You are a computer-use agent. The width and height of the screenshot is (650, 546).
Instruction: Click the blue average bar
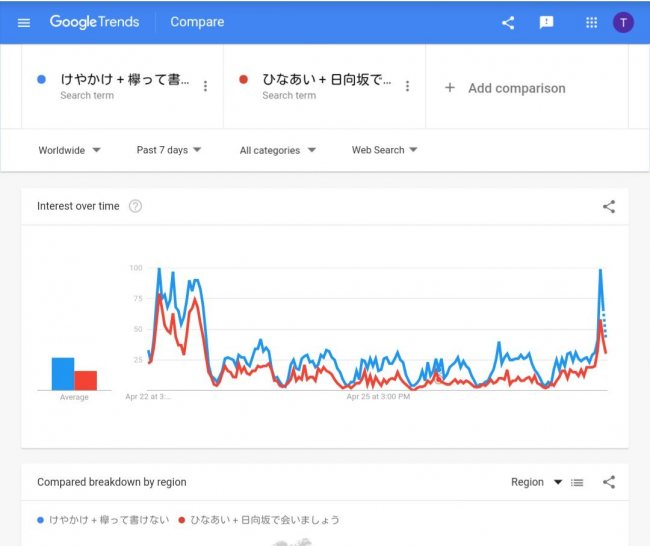click(x=63, y=373)
